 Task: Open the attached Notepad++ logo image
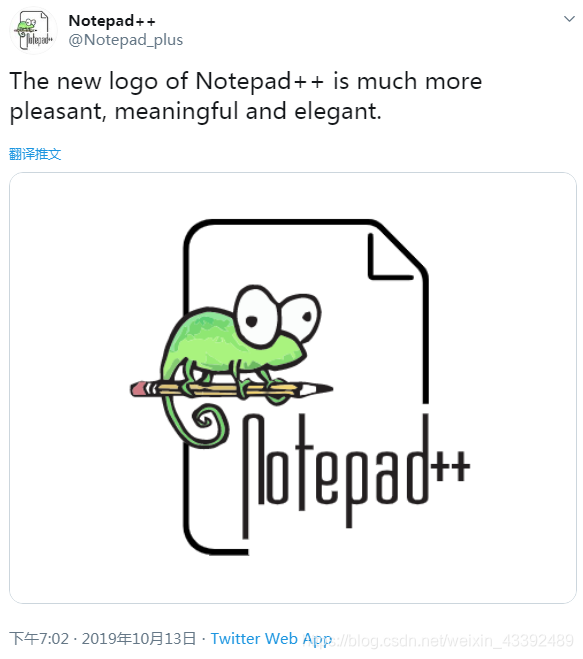pyautogui.click(x=293, y=387)
